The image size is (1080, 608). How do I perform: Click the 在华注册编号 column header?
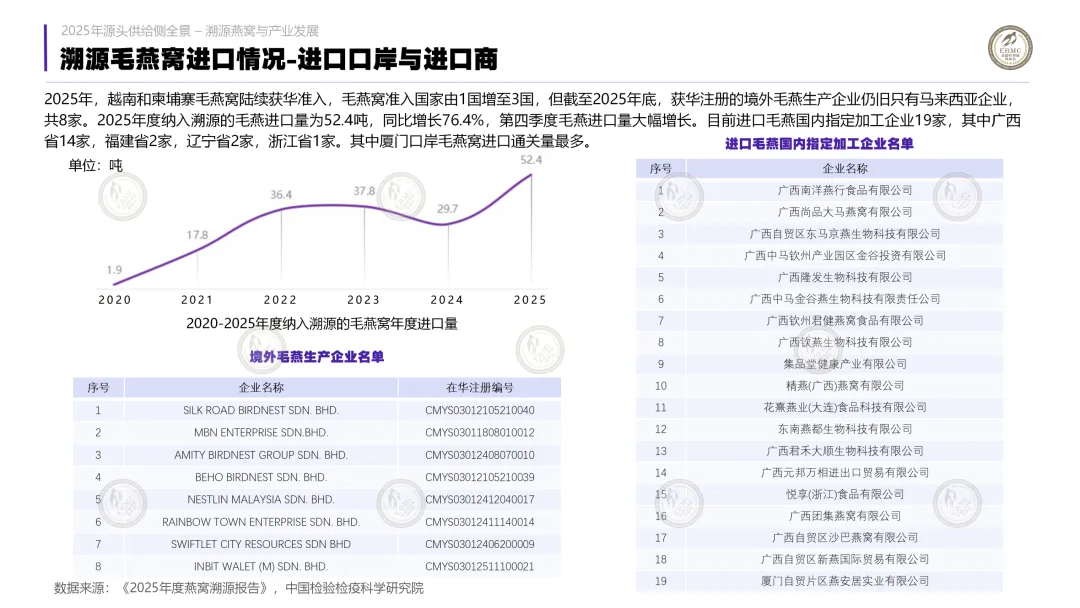click(479, 388)
